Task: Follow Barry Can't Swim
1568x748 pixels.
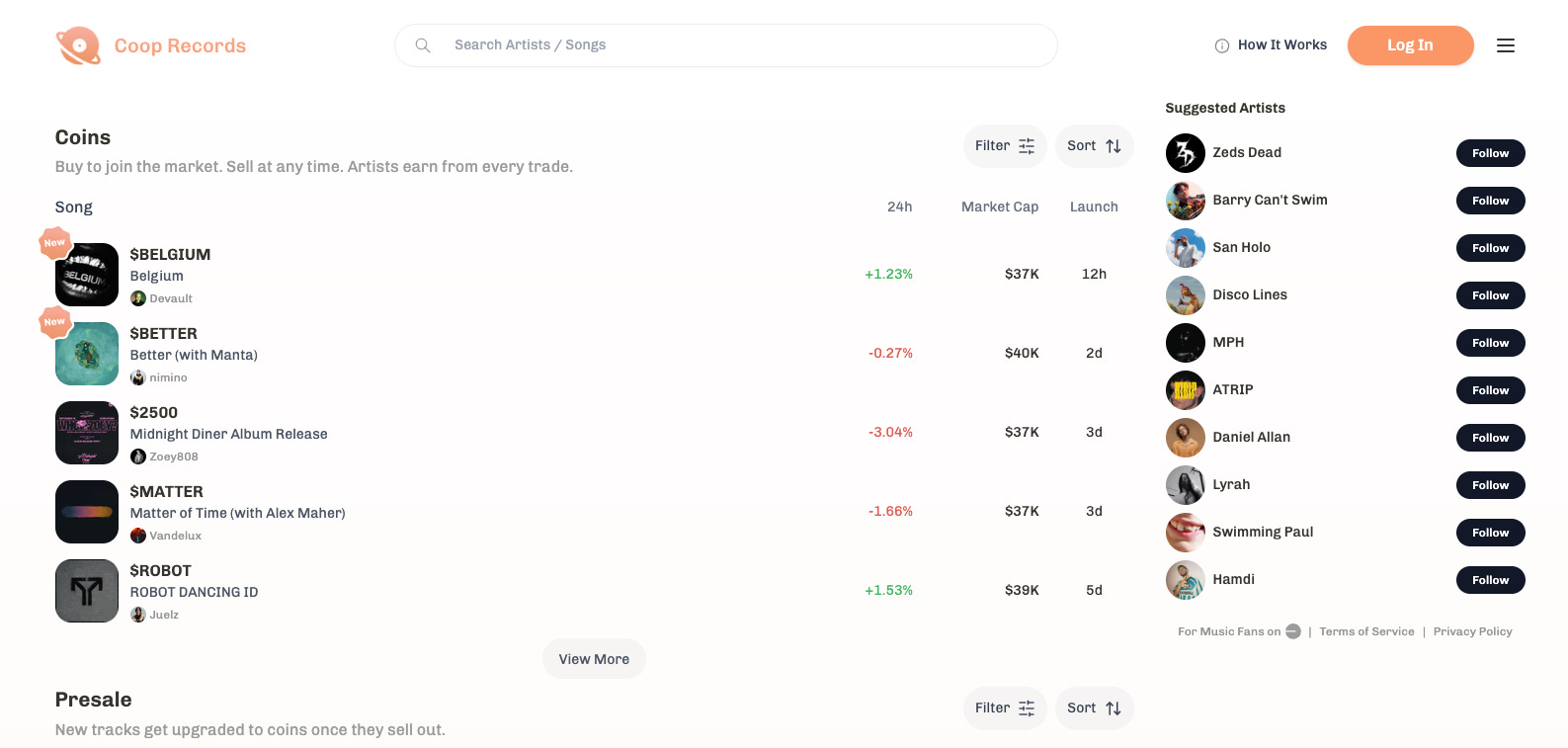Action: 1490,201
